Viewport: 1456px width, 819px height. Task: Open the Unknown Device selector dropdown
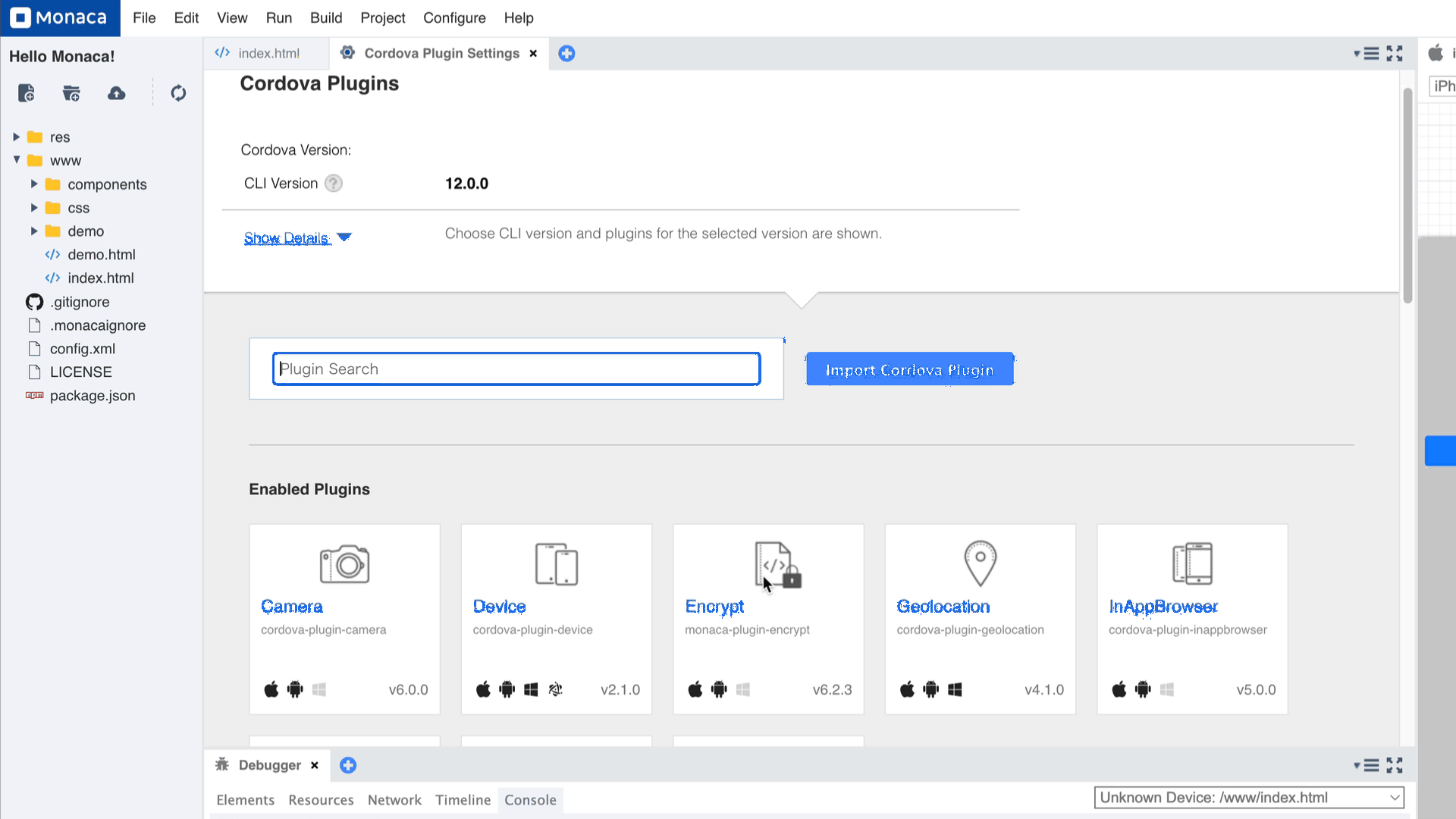click(x=1249, y=798)
